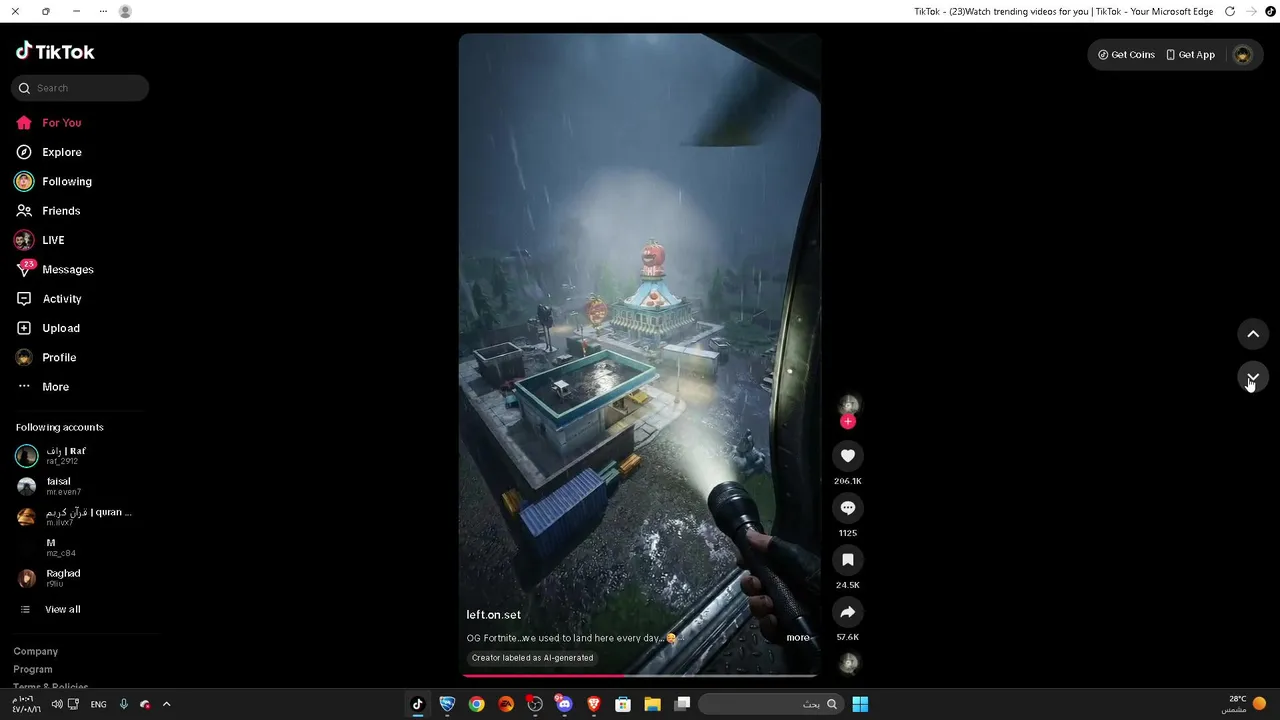Open the Windows Start menu
The image size is (1280, 720).
pyautogui.click(x=860, y=704)
